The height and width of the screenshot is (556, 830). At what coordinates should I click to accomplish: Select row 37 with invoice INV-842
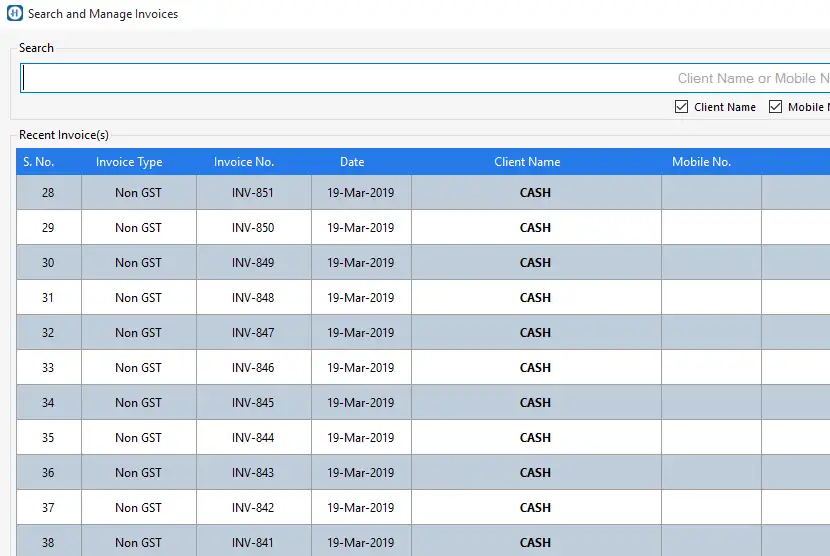point(48,508)
